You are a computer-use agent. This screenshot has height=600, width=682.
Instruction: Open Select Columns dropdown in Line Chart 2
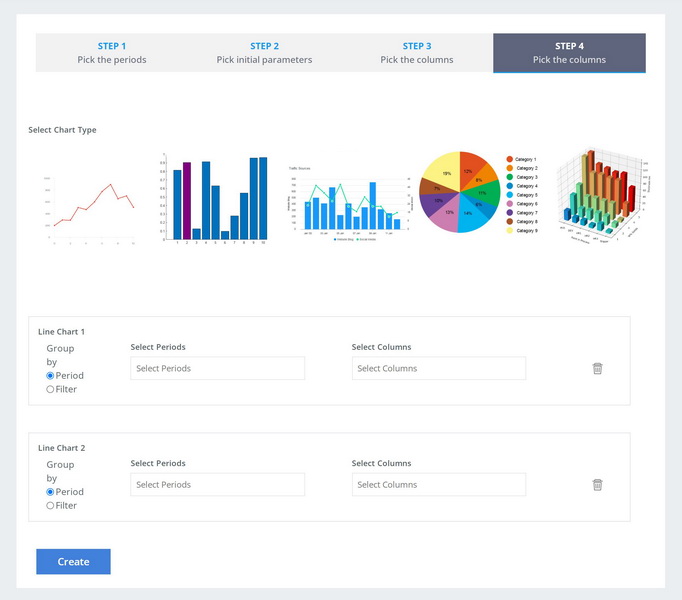pos(439,484)
